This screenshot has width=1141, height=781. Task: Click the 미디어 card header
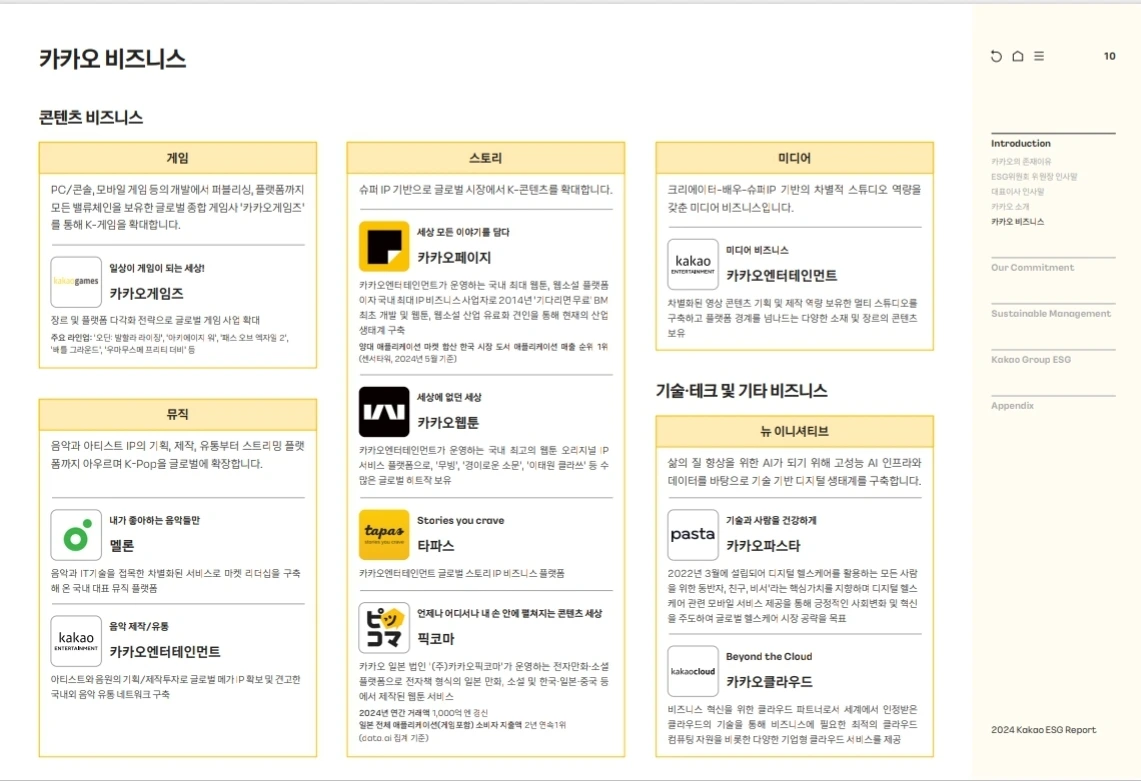[794, 158]
